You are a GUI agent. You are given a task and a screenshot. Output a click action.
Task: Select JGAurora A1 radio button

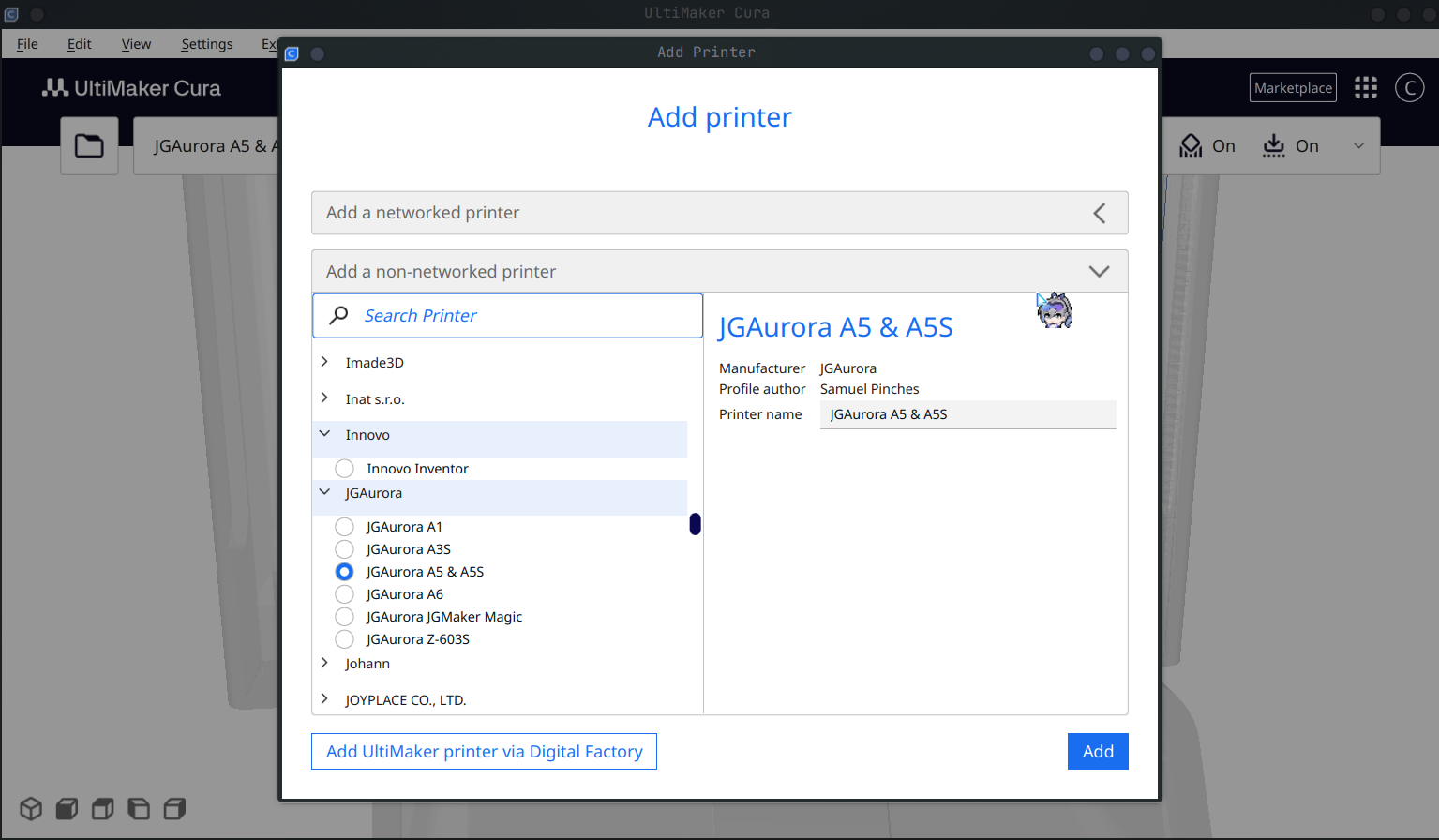click(344, 527)
